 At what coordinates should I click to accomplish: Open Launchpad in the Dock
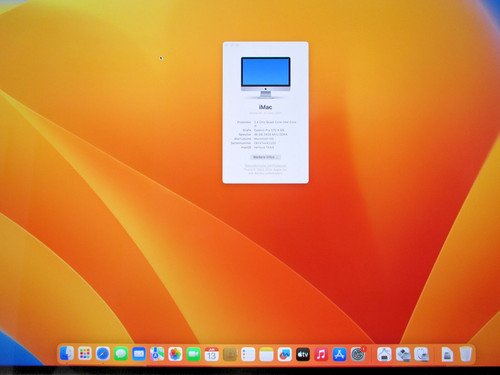pos(85,354)
